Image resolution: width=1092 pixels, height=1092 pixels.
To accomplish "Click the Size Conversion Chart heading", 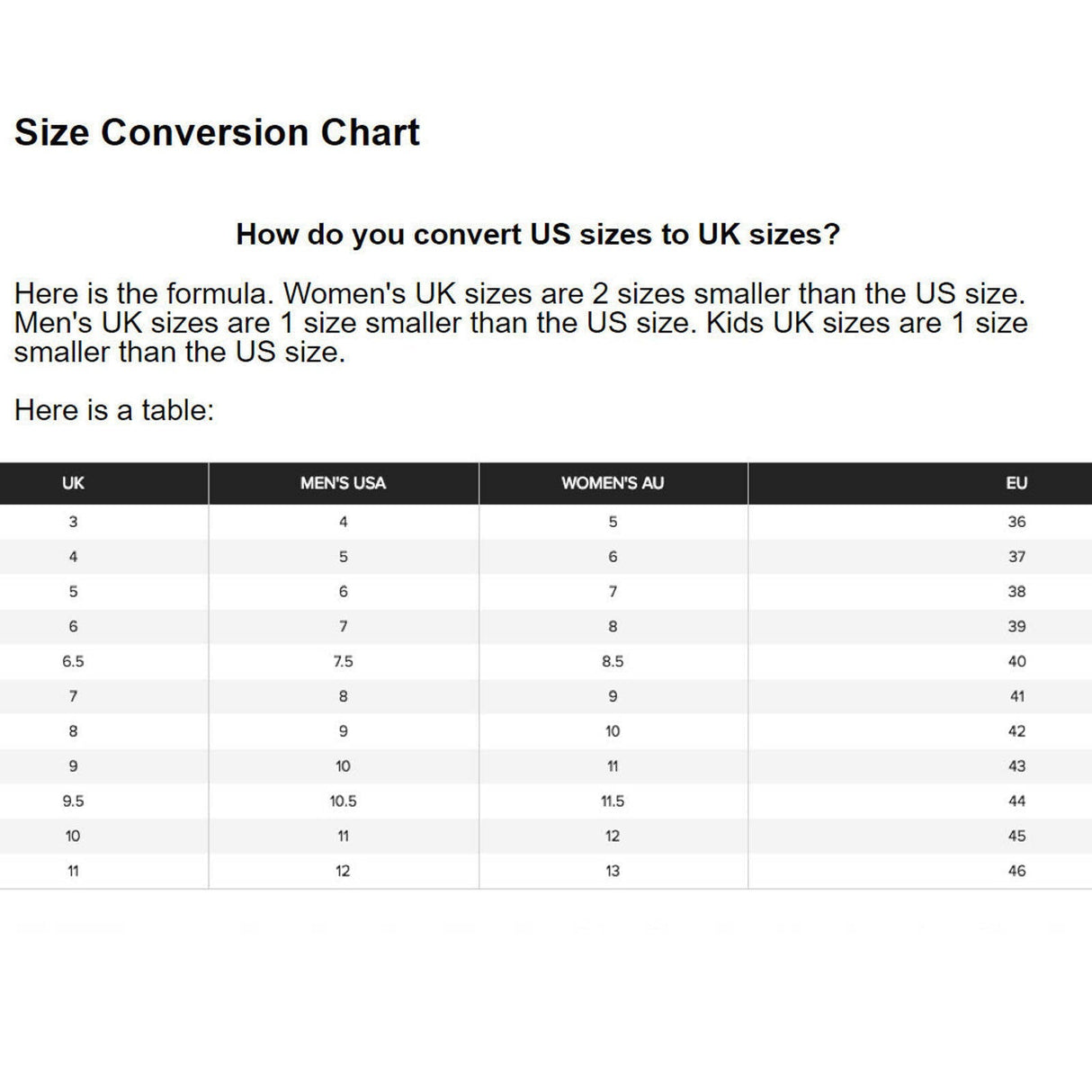I will (x=217, y=132).
